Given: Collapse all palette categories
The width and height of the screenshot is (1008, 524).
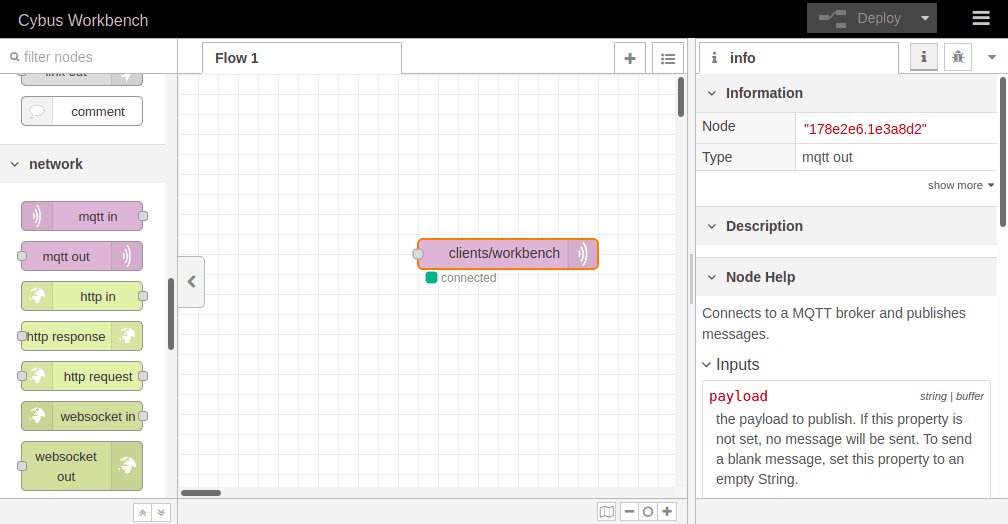Looking at the screenshot, I should point(142,512).
